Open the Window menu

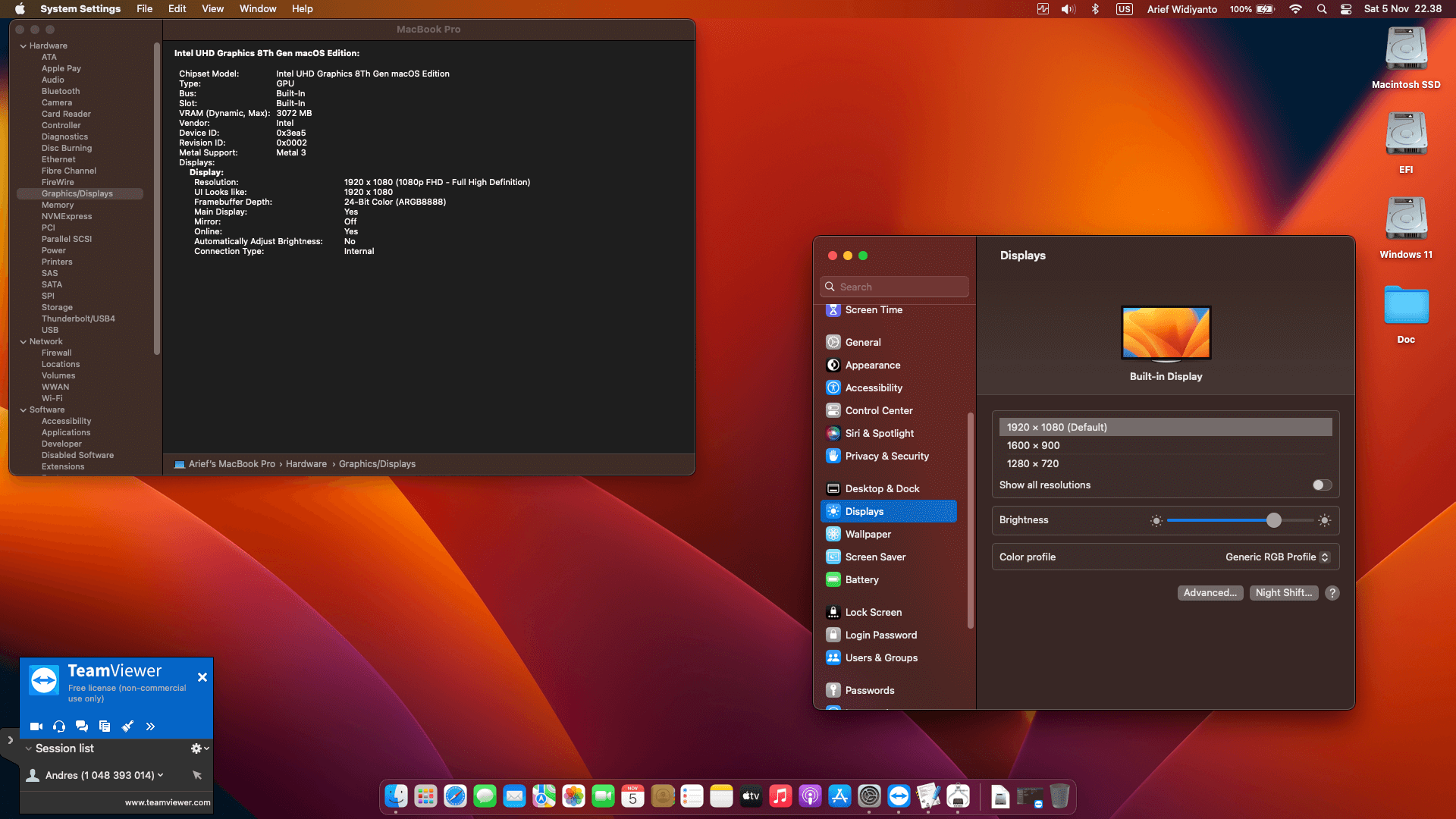point(258,9)
